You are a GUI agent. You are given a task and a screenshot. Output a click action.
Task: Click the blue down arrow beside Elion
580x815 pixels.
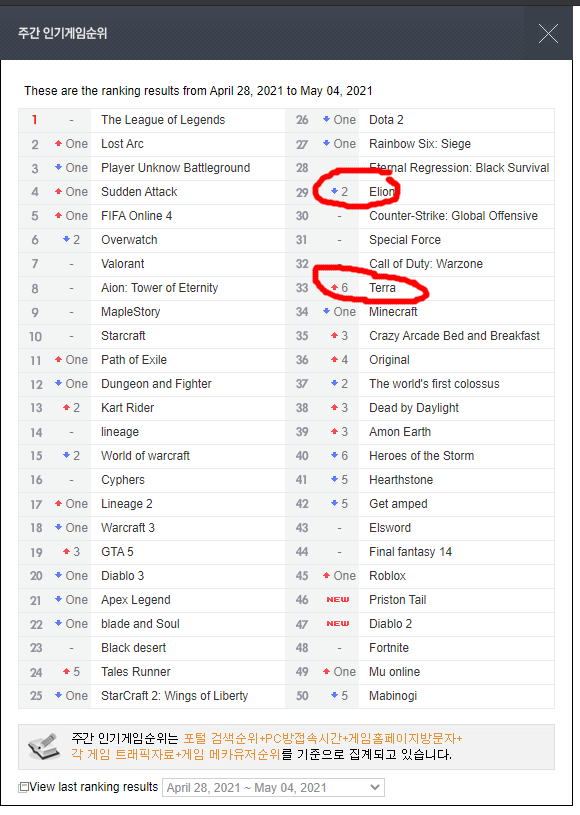tap(334, 191)
